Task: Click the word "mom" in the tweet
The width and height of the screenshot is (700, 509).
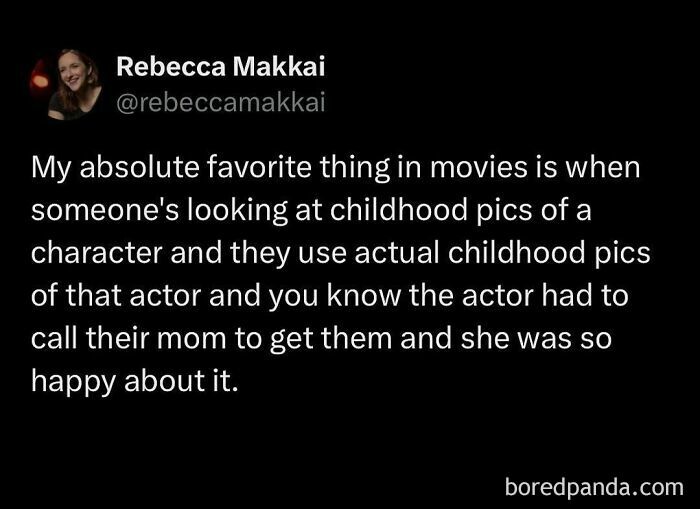Action: [207, 339]
